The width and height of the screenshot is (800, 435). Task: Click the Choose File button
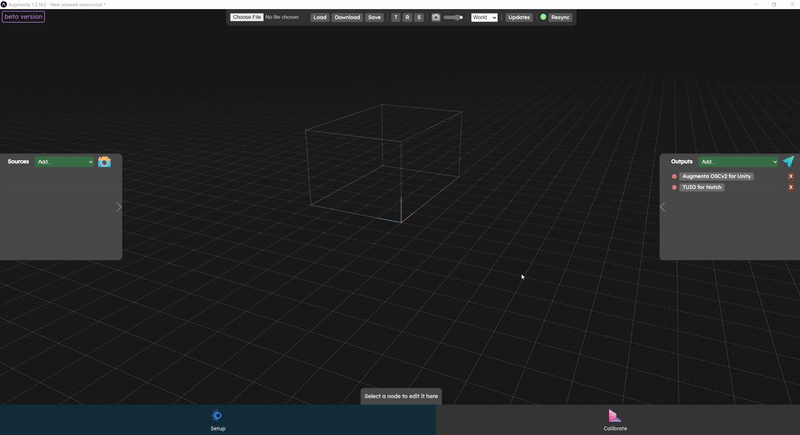(247, 17)
